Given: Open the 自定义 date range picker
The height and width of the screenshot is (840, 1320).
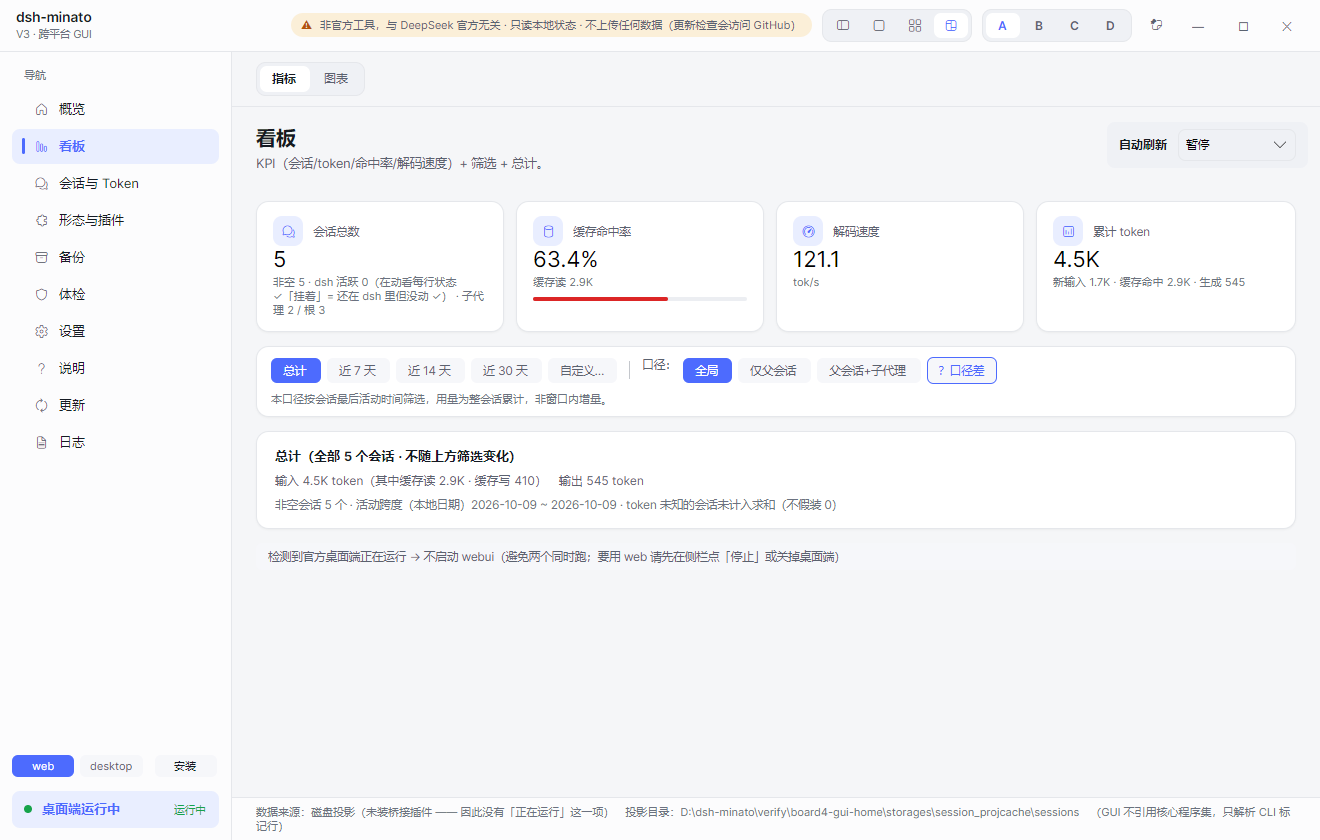Looking at the screenshot, I should (x=582, y=371).
